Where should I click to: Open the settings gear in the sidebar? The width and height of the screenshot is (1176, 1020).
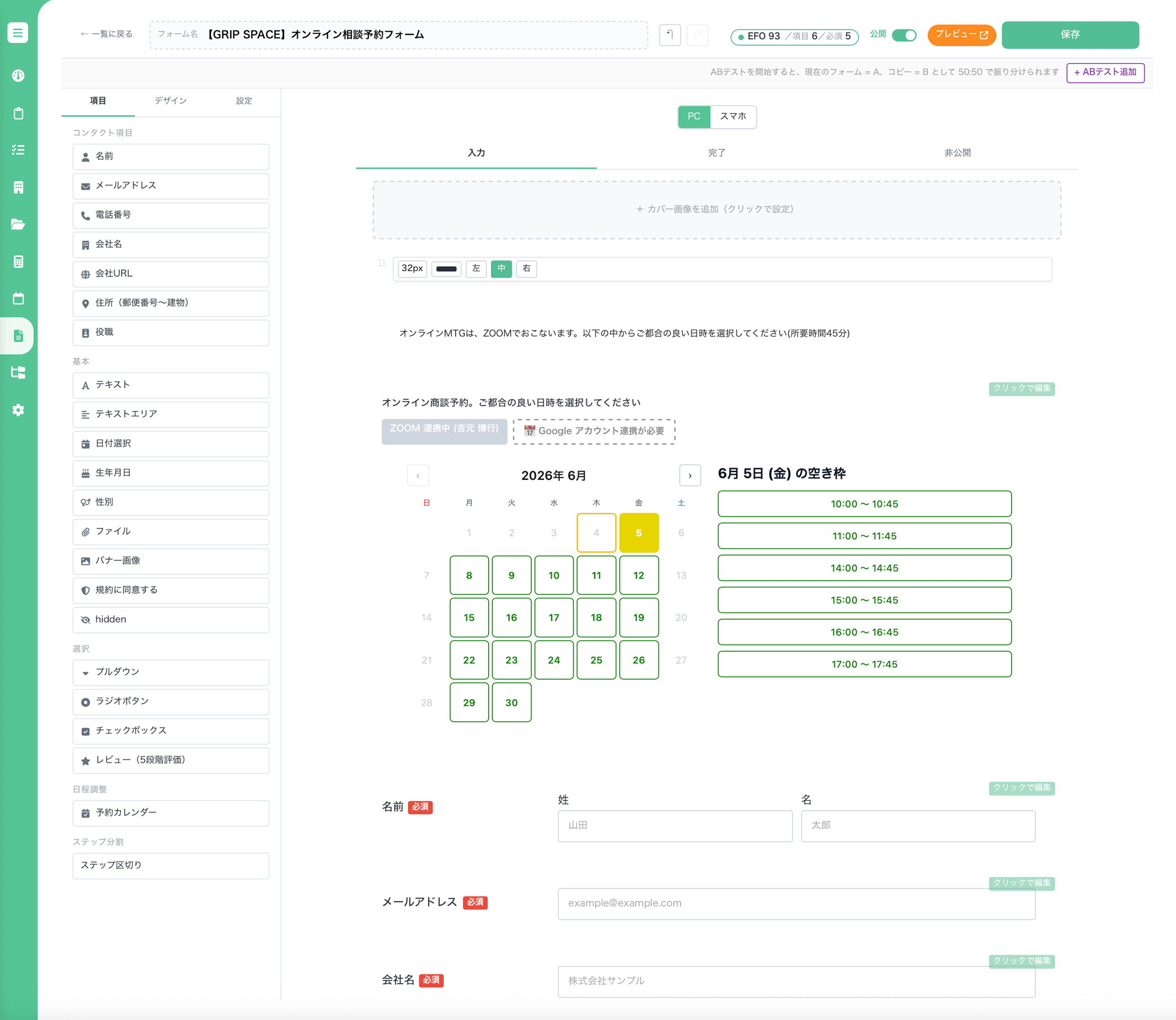click(x=18, y=410)
